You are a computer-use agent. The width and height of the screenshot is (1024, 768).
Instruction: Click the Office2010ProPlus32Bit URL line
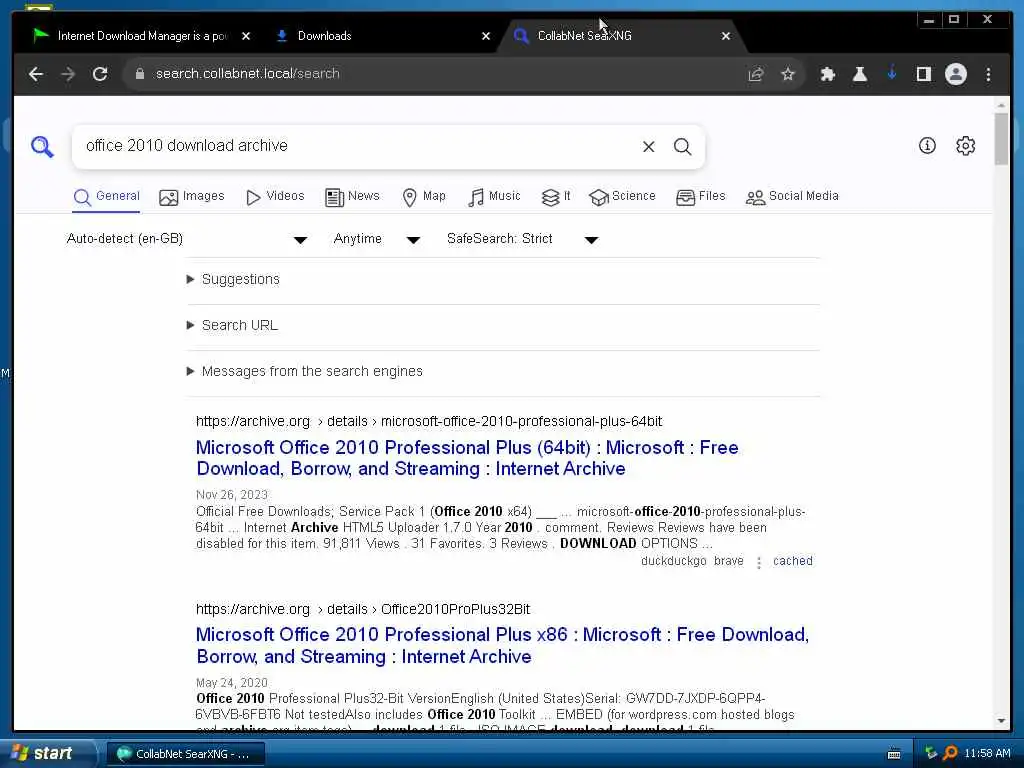pyautogui.click(x=363, y=609)
